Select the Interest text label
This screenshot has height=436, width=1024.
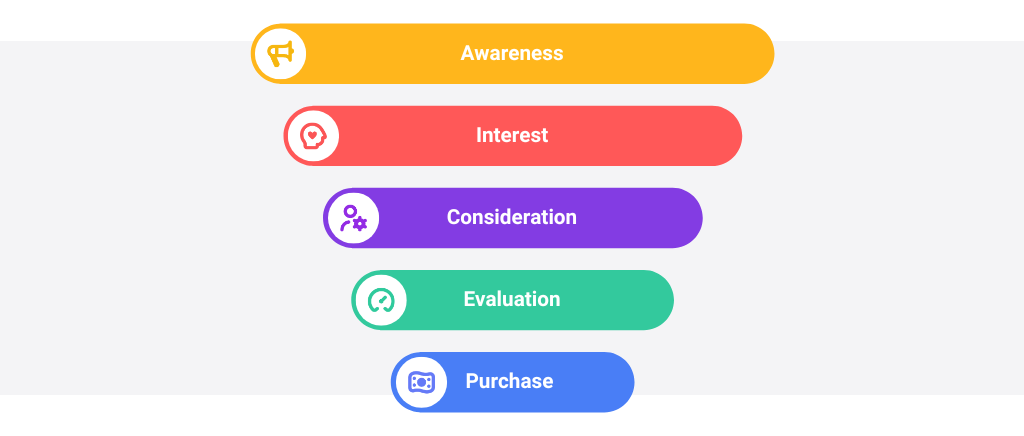(x=512, y=135)
